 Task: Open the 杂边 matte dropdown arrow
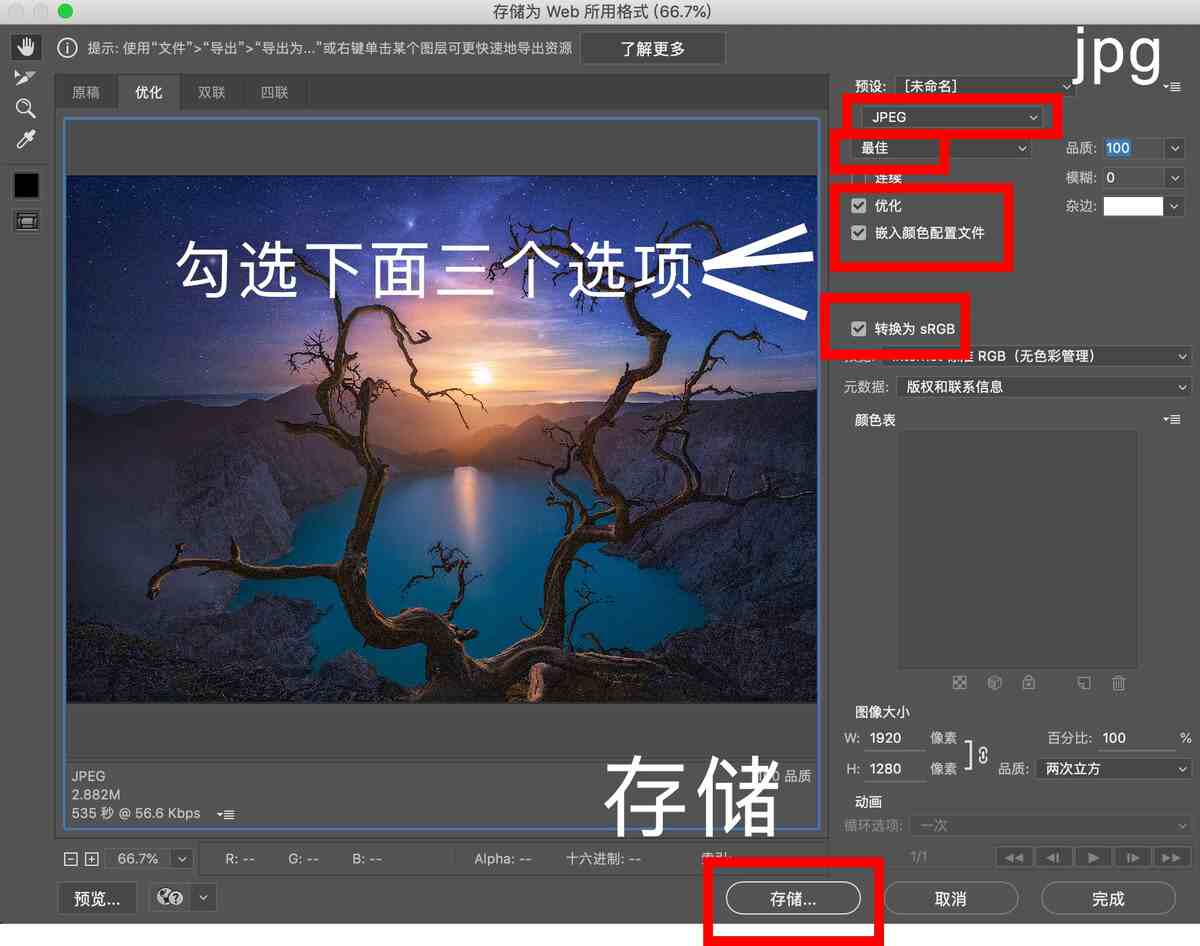[1175, 206]
